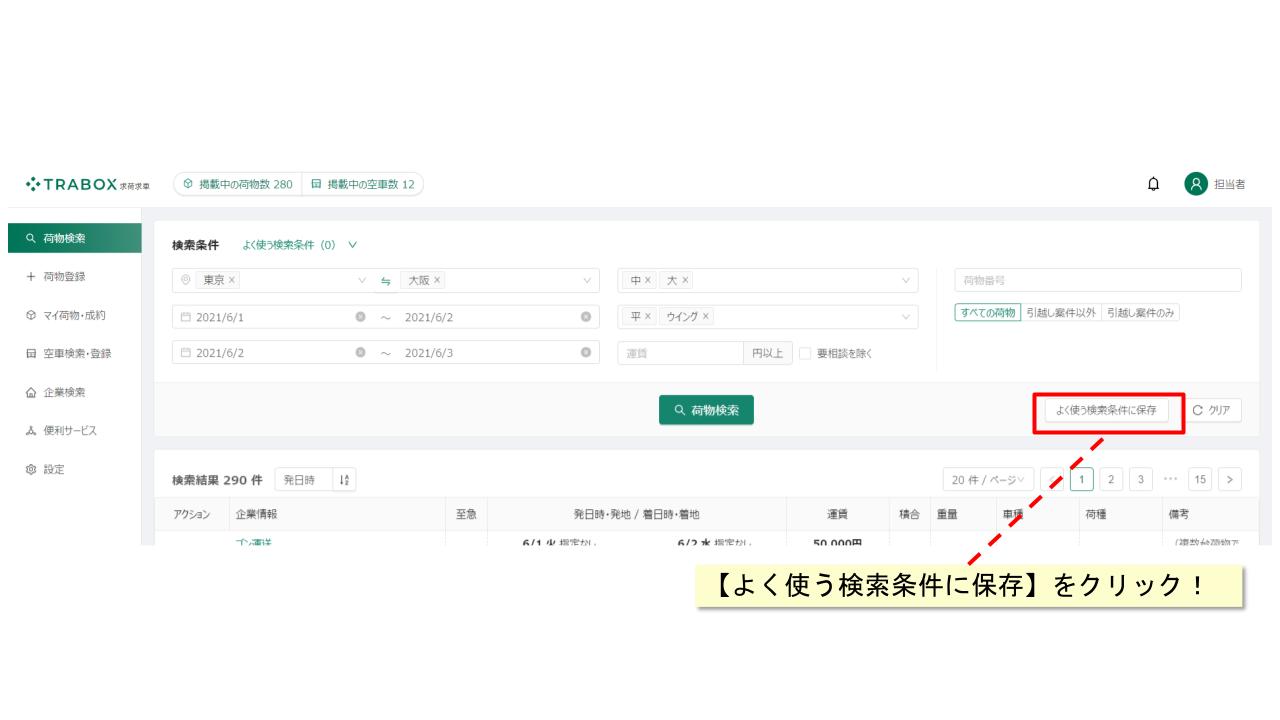Image resolution: width=1280 pixels, height=720 pixels.
Task: Clear the 2021/6/3 end date
Action: click(585, 353)
